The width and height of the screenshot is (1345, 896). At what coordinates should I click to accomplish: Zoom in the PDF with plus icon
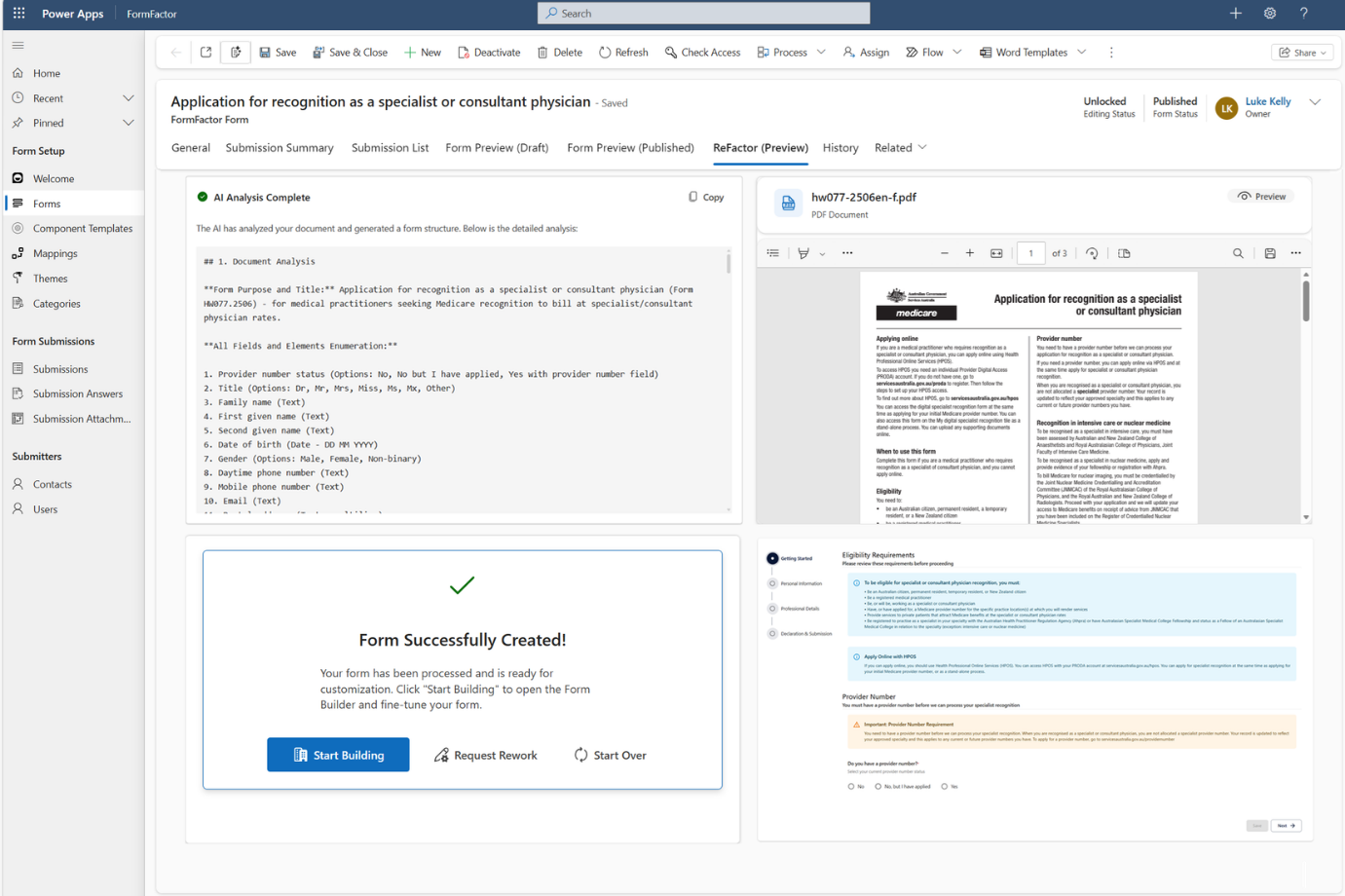[970, 253]
